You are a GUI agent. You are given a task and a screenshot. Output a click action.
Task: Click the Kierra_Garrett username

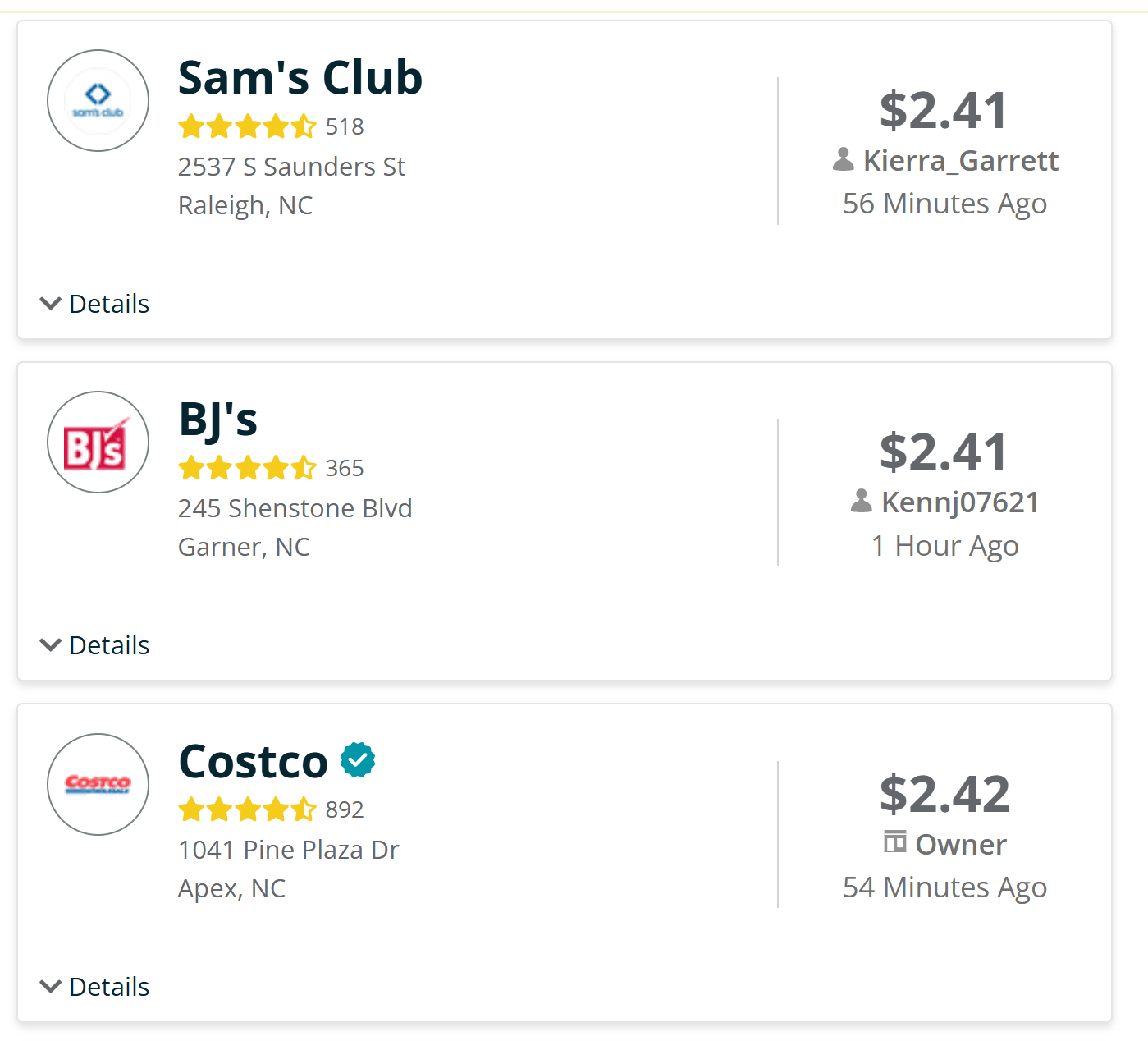pos(961,161)
